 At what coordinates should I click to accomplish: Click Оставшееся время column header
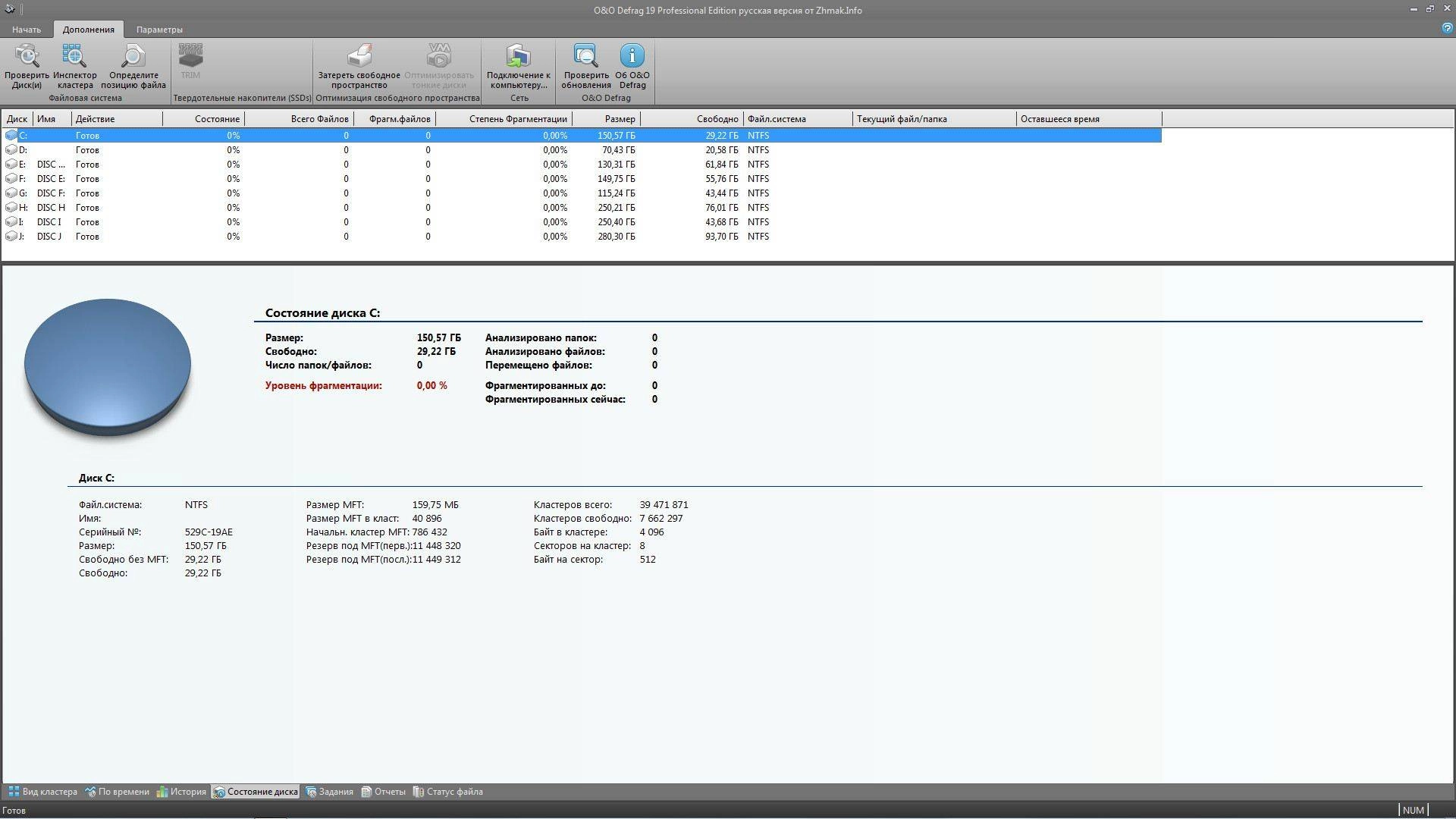click(1089, 119)
